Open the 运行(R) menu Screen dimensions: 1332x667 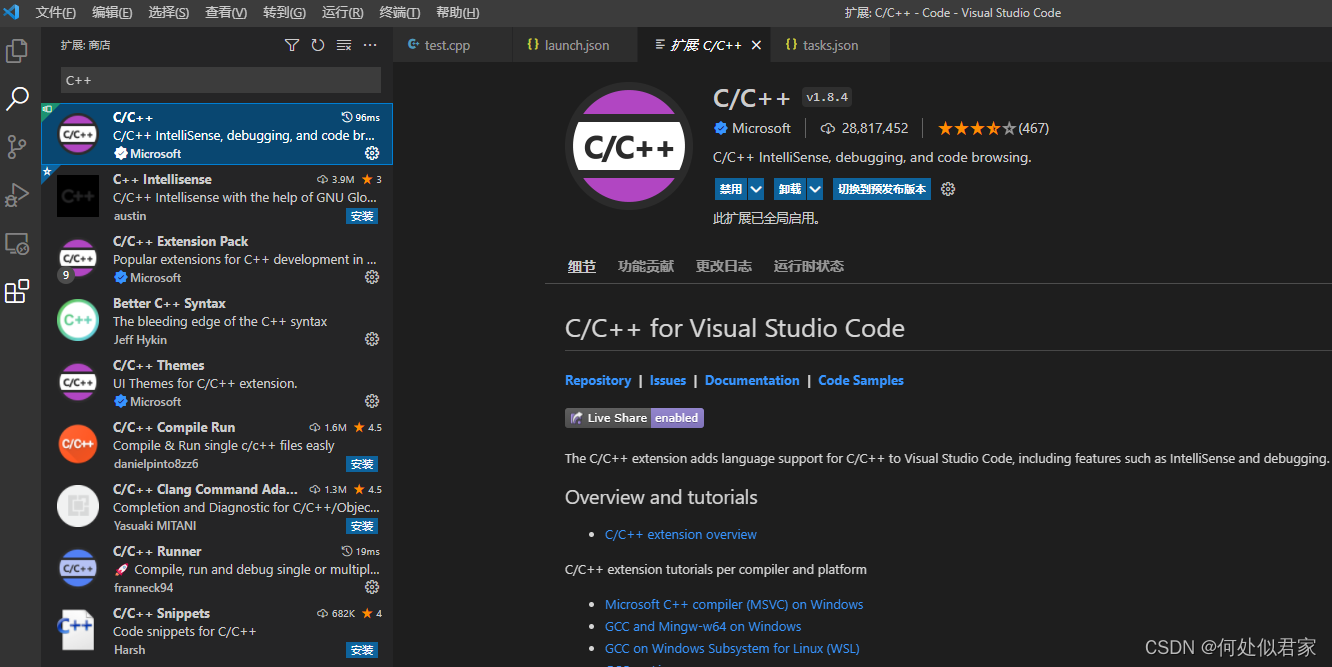(343, 13)
